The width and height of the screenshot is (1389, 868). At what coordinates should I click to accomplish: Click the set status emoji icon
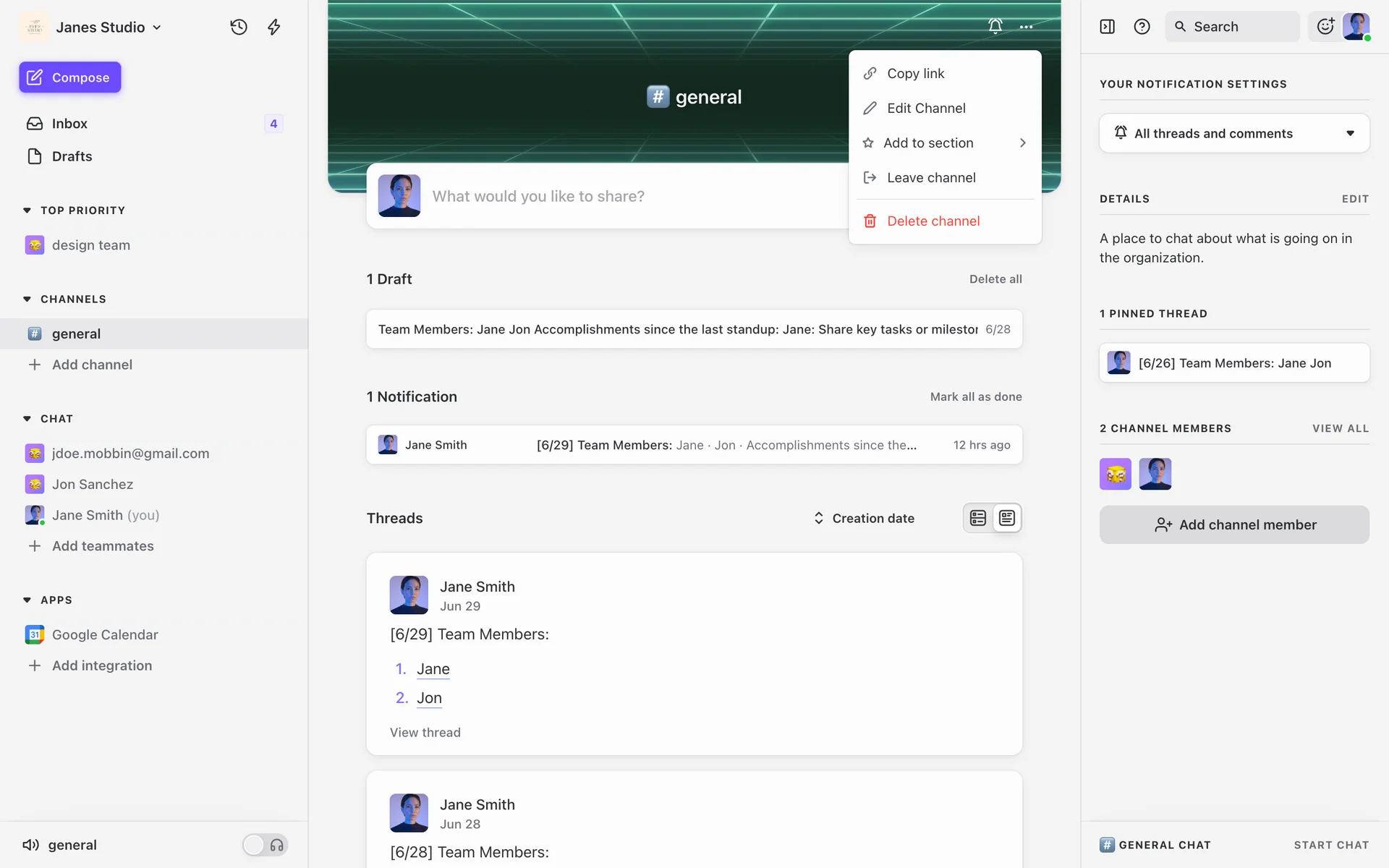click(x=1325, y=27)
